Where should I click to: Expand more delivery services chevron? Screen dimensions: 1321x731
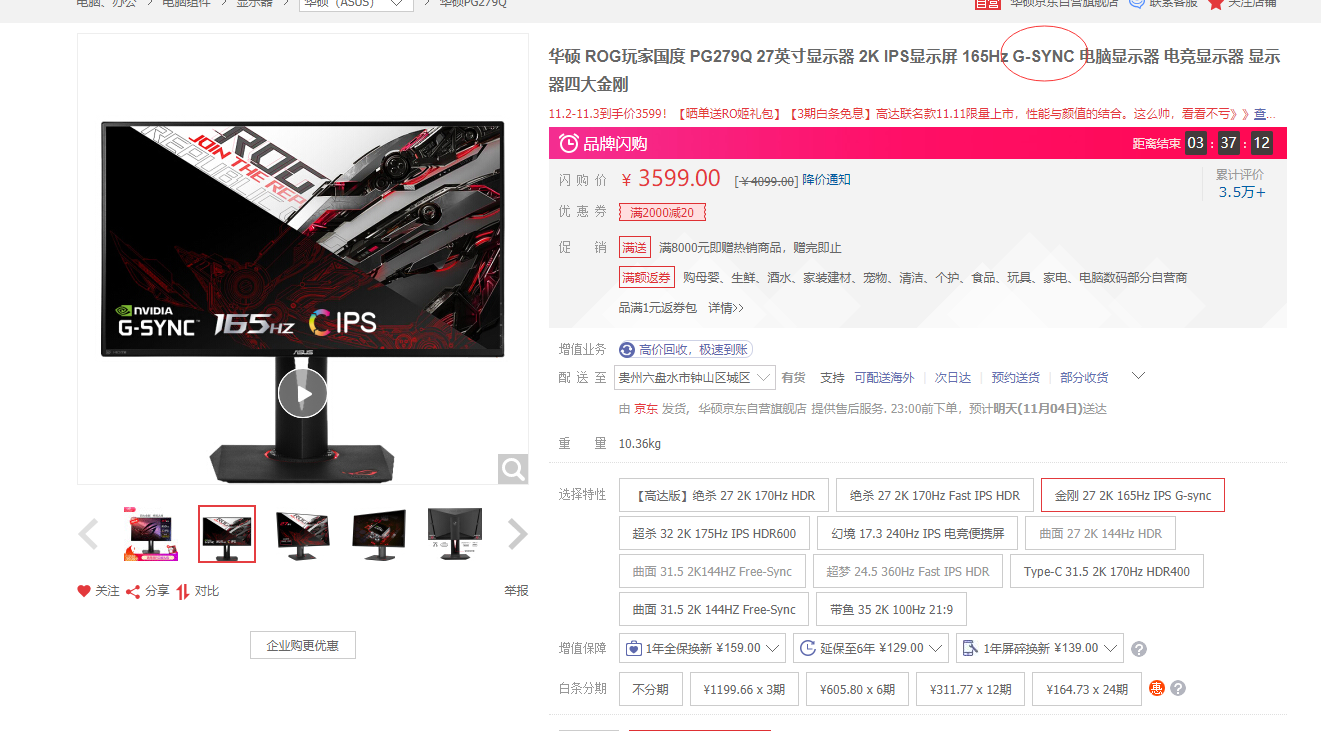tap(1137, 376)
